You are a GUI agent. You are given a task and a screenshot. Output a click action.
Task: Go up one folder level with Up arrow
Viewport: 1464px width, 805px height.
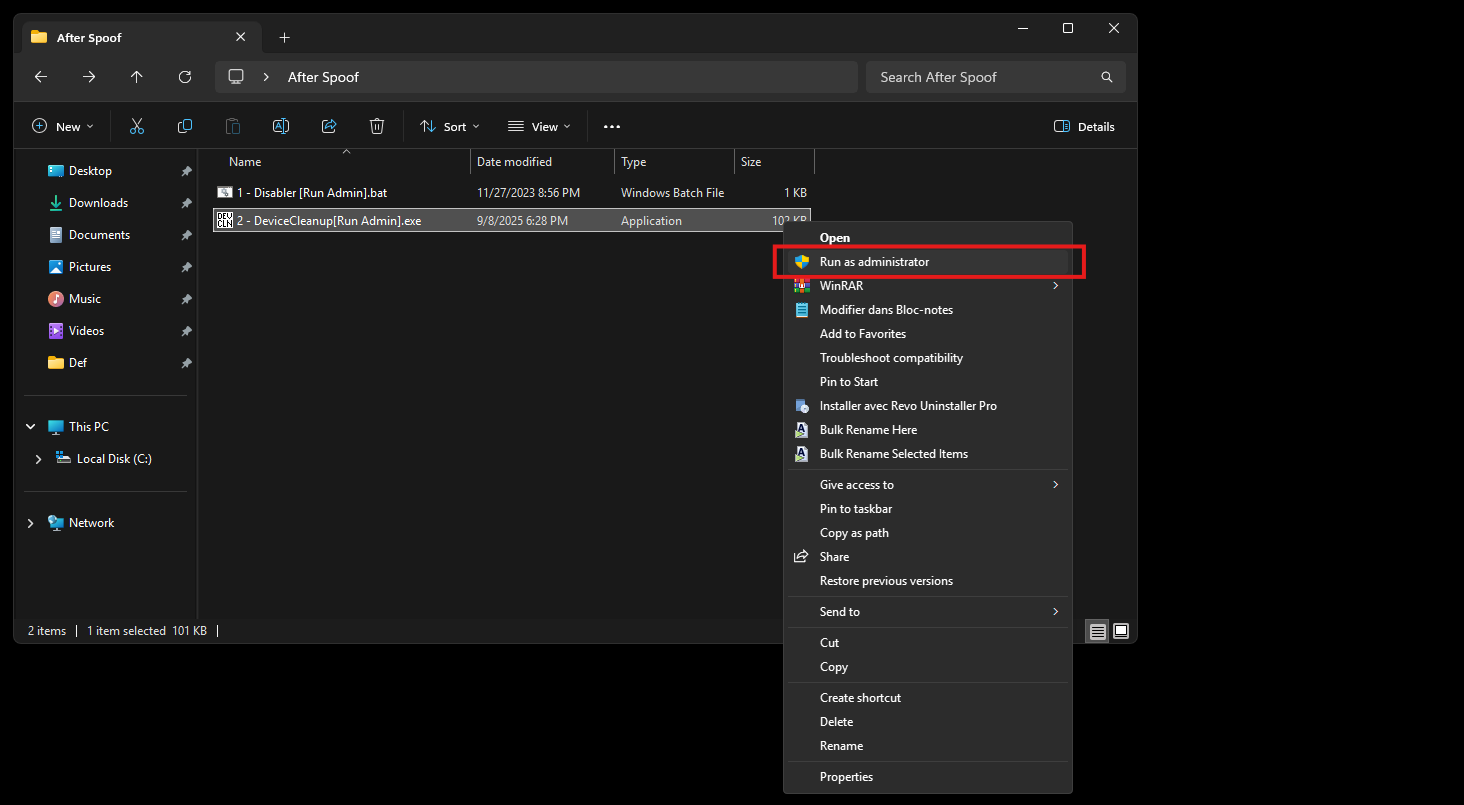[x=137, y=77]
